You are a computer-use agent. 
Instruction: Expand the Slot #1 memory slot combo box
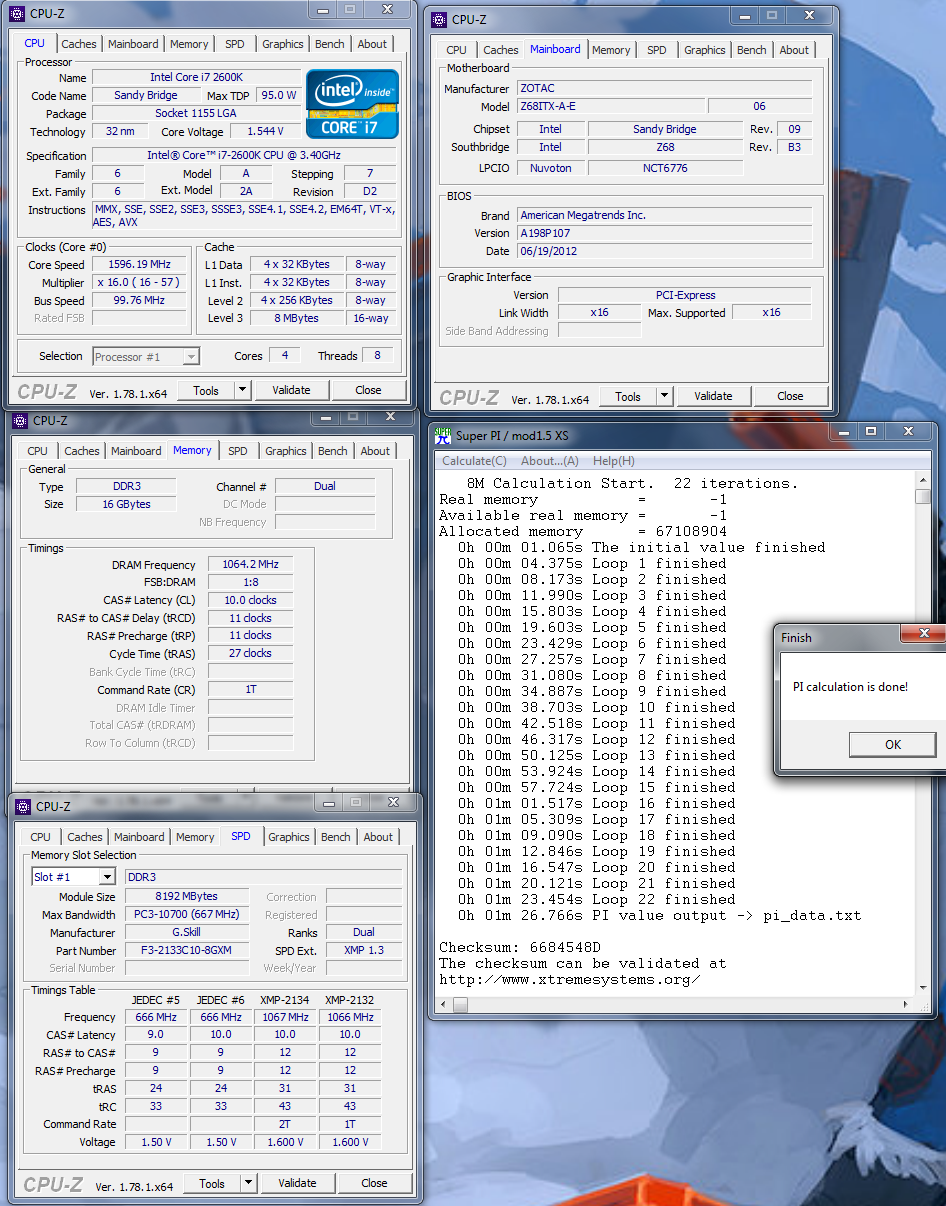(x=106, y=877)
